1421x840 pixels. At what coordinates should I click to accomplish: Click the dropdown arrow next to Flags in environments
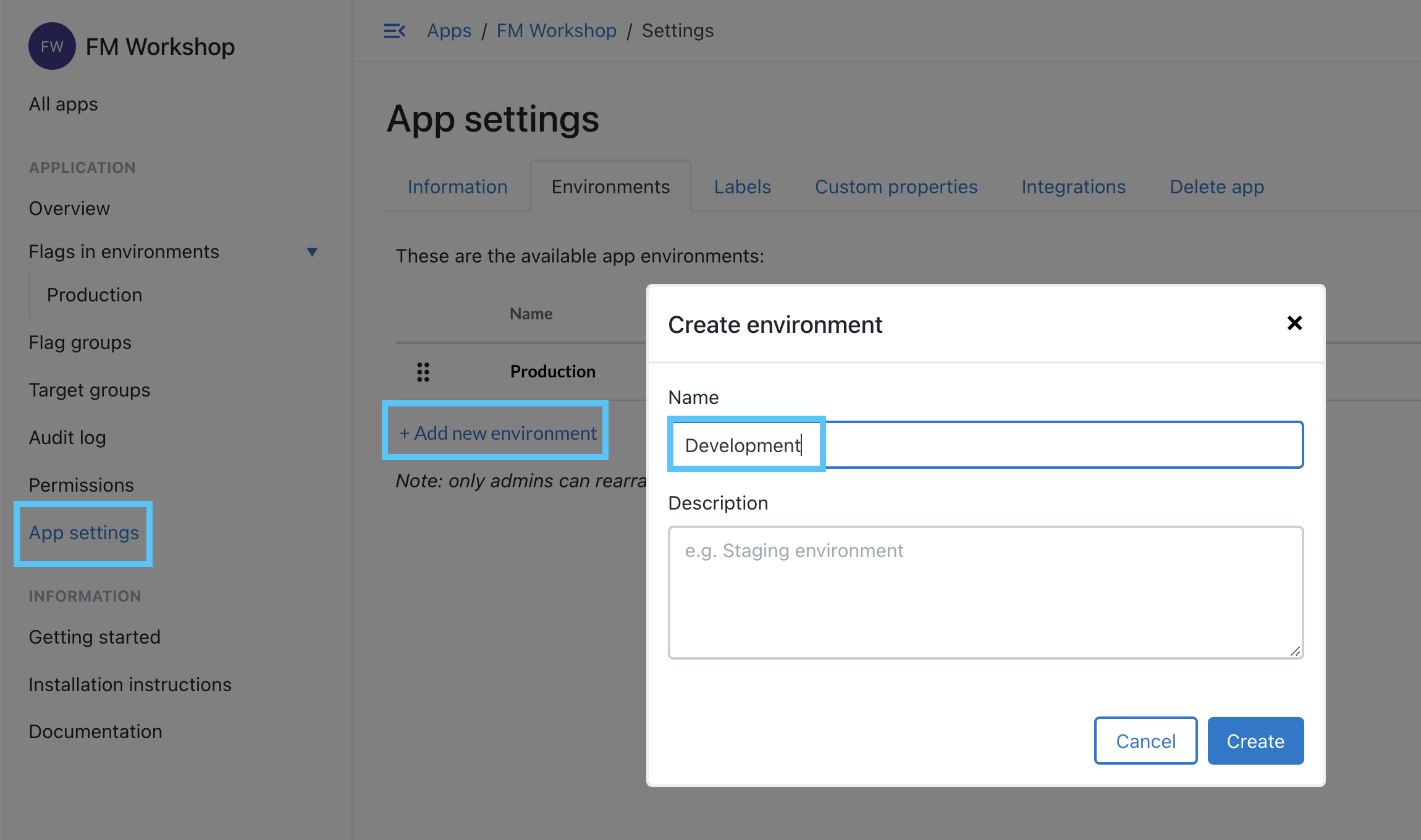315,252
